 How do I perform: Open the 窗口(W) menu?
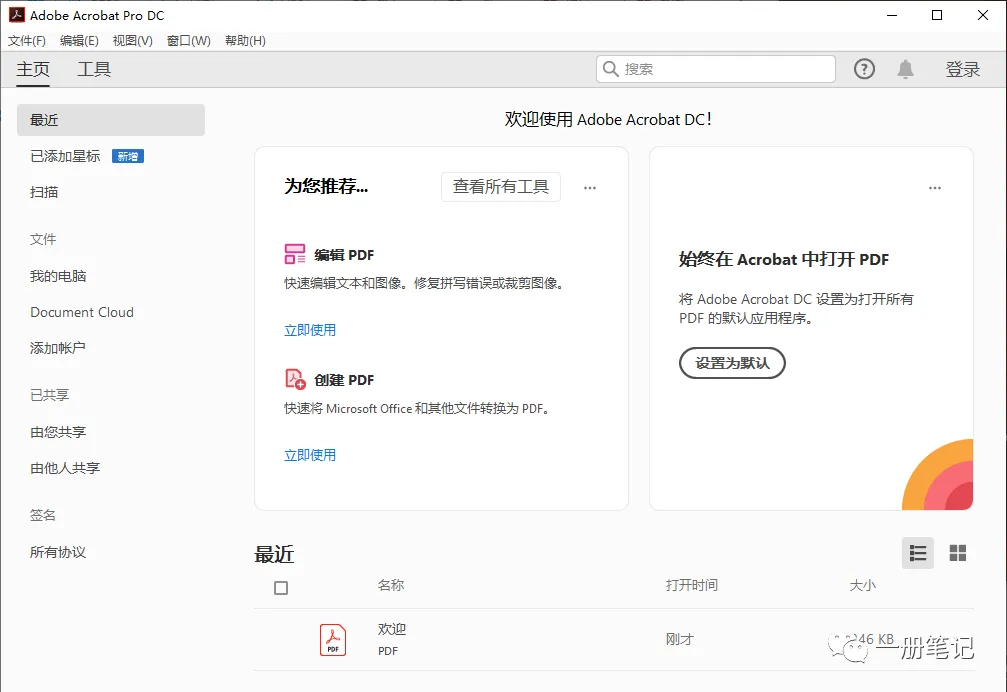(188, 40)
